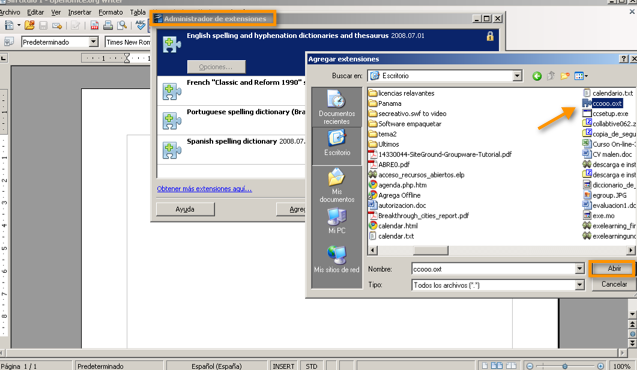Open the Editar menu
Image resolution: width=637 pixels, height=370 pixels.
click(x=35, y=12)
